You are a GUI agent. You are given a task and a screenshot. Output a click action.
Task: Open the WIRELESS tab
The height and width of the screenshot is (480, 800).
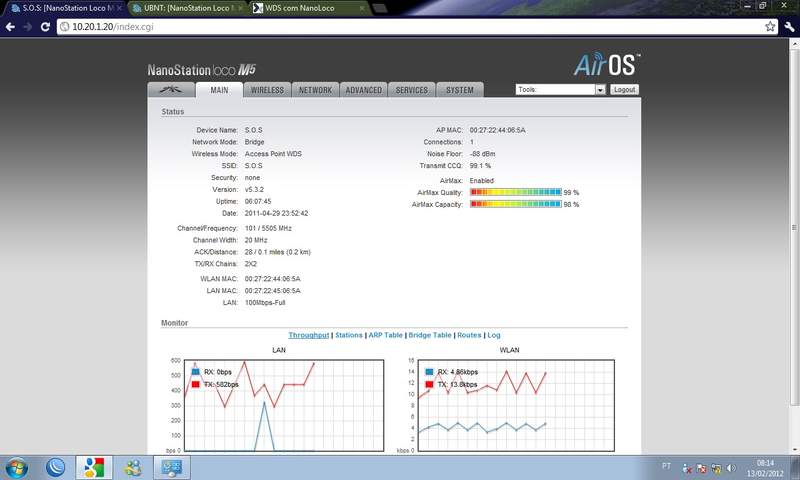tap(267, 90)
